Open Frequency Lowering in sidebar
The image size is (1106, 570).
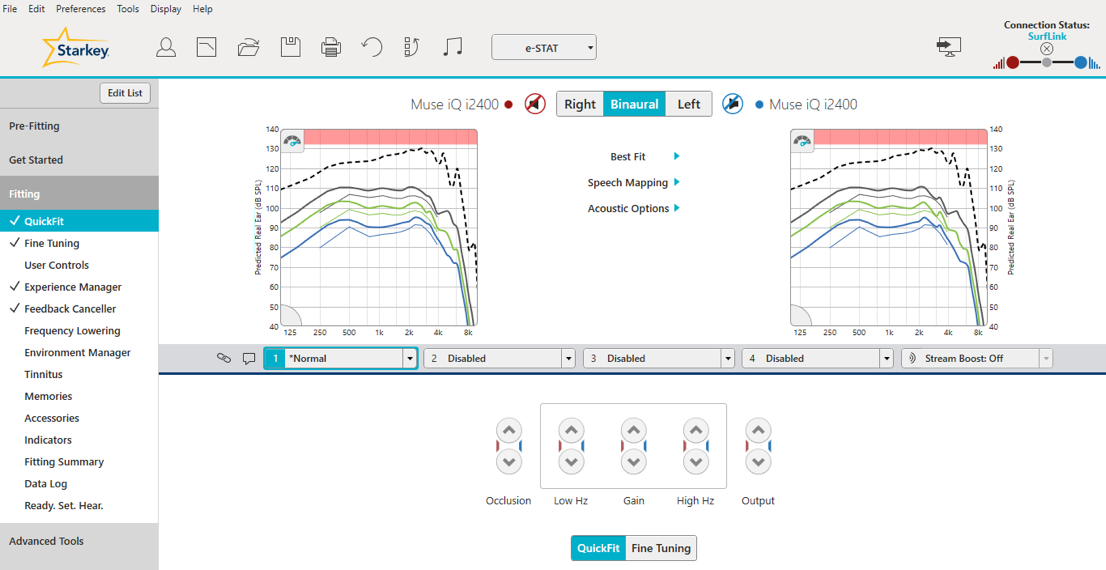tap(79, 331)
